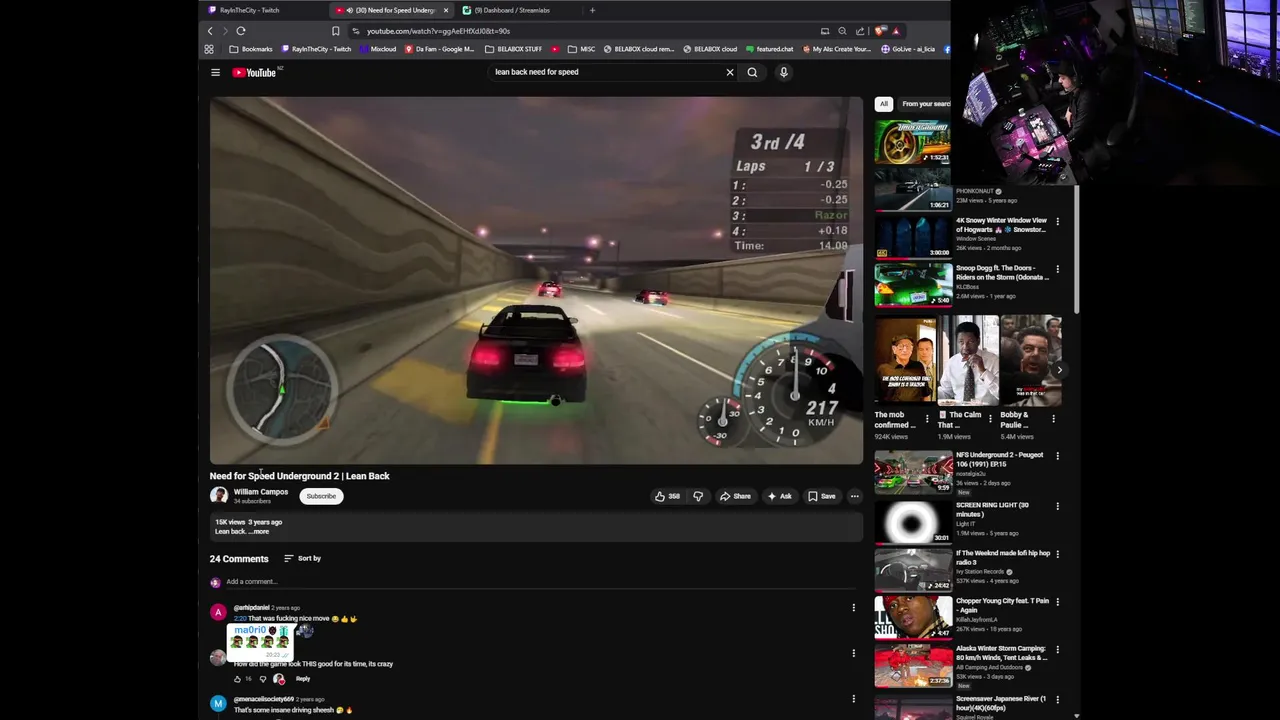Open the MISC bookmarks folder

point(582,49)
